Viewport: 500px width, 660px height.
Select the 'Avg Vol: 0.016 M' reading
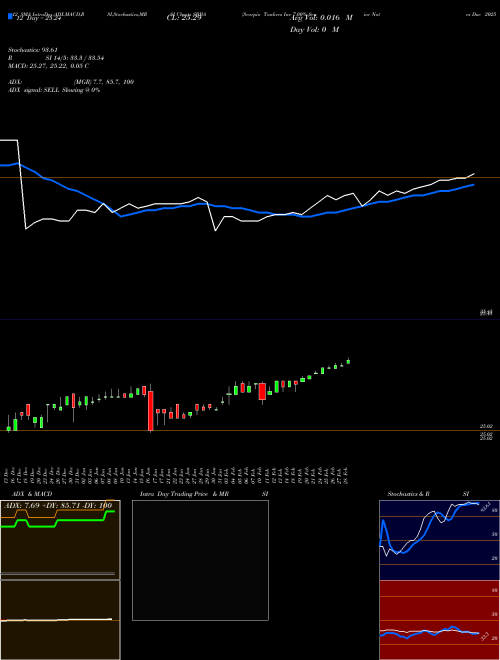321,18
